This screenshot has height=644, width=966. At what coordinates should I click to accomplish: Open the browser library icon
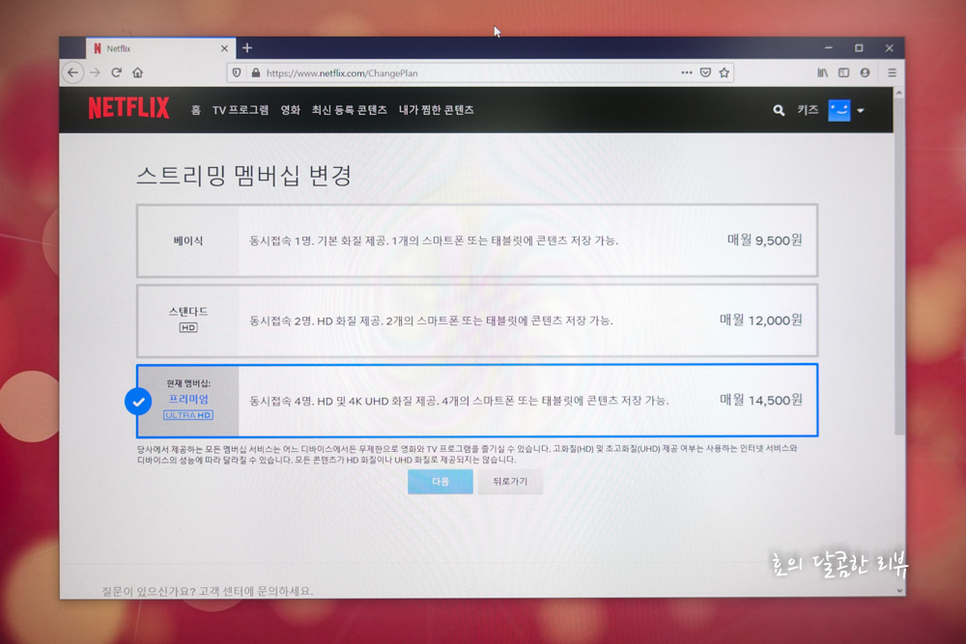822,73
